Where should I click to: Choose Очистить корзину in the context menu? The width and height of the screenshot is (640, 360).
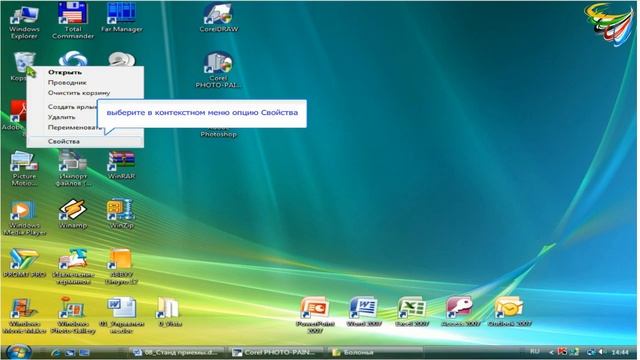pyautogui.click(x=85, y=93)
